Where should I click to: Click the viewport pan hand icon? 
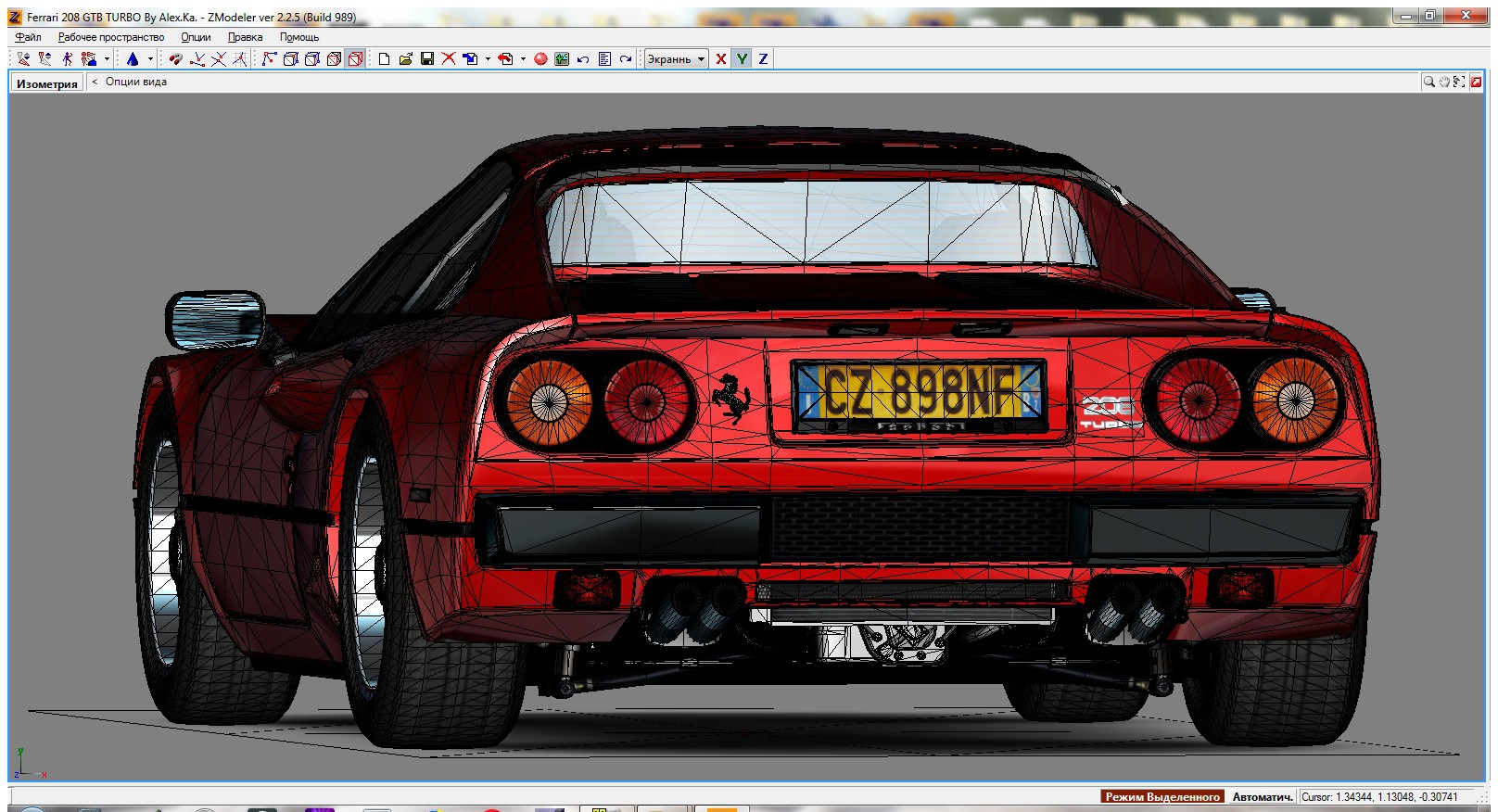pos(1444,82)
